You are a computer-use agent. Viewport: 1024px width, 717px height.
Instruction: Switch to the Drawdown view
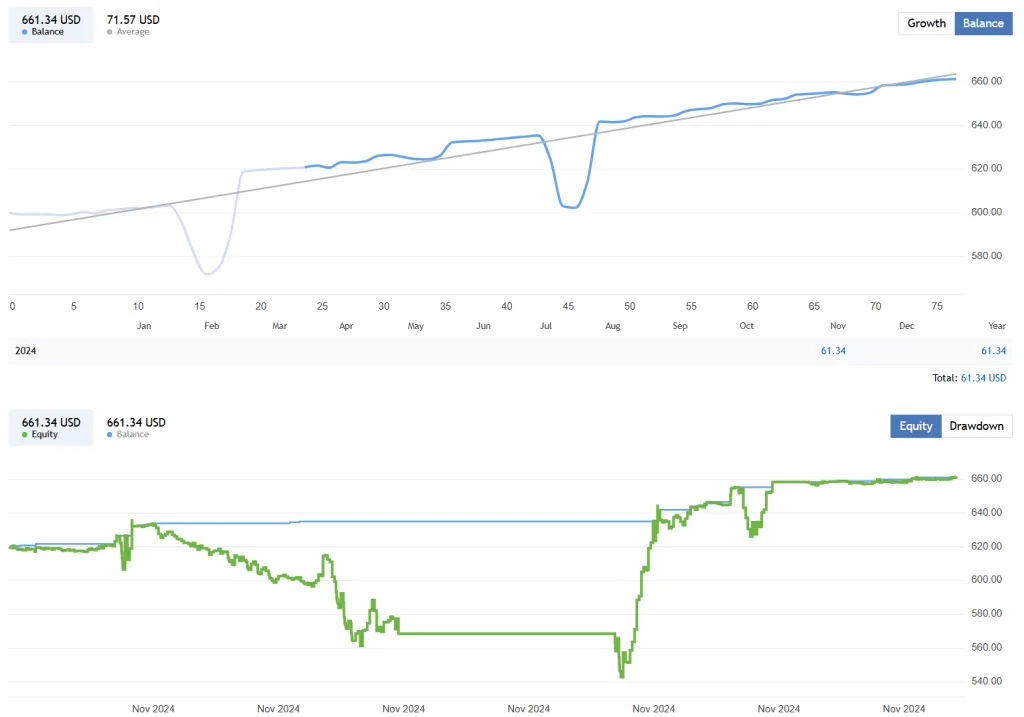977,425
